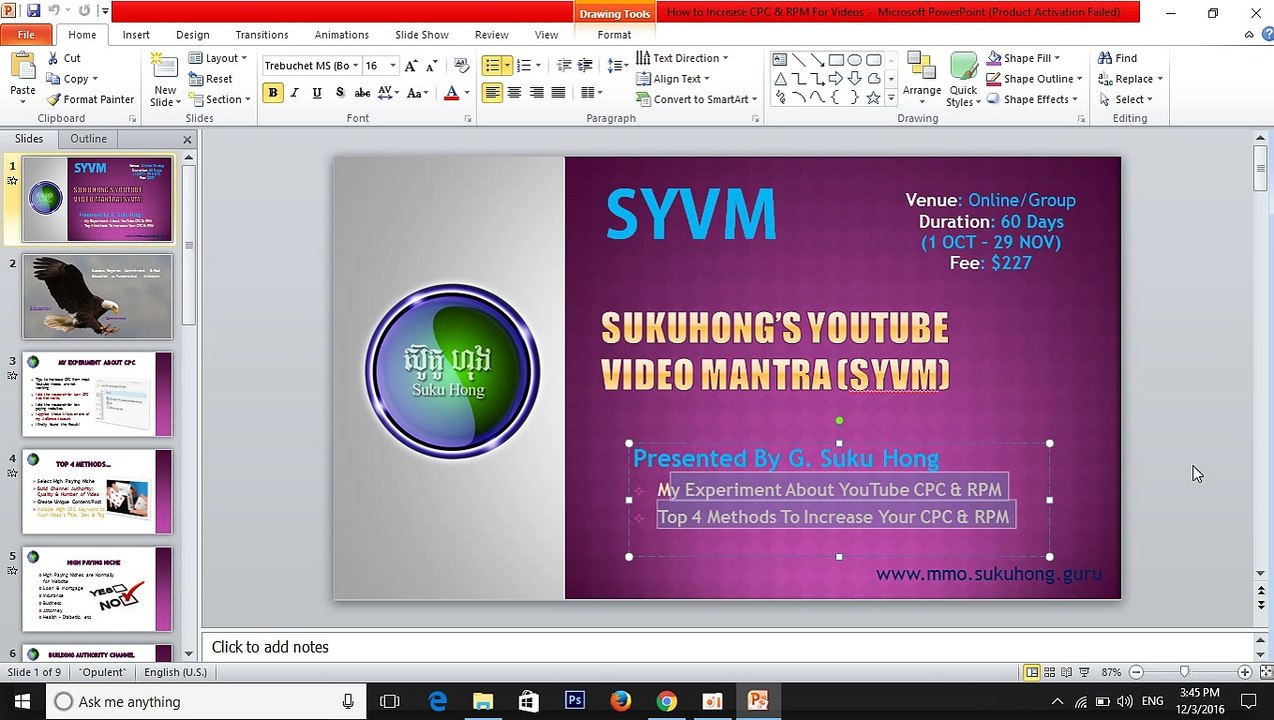Screen dimensions: 1274x720
Task: Click to add notes field
Action: point(728,647)
